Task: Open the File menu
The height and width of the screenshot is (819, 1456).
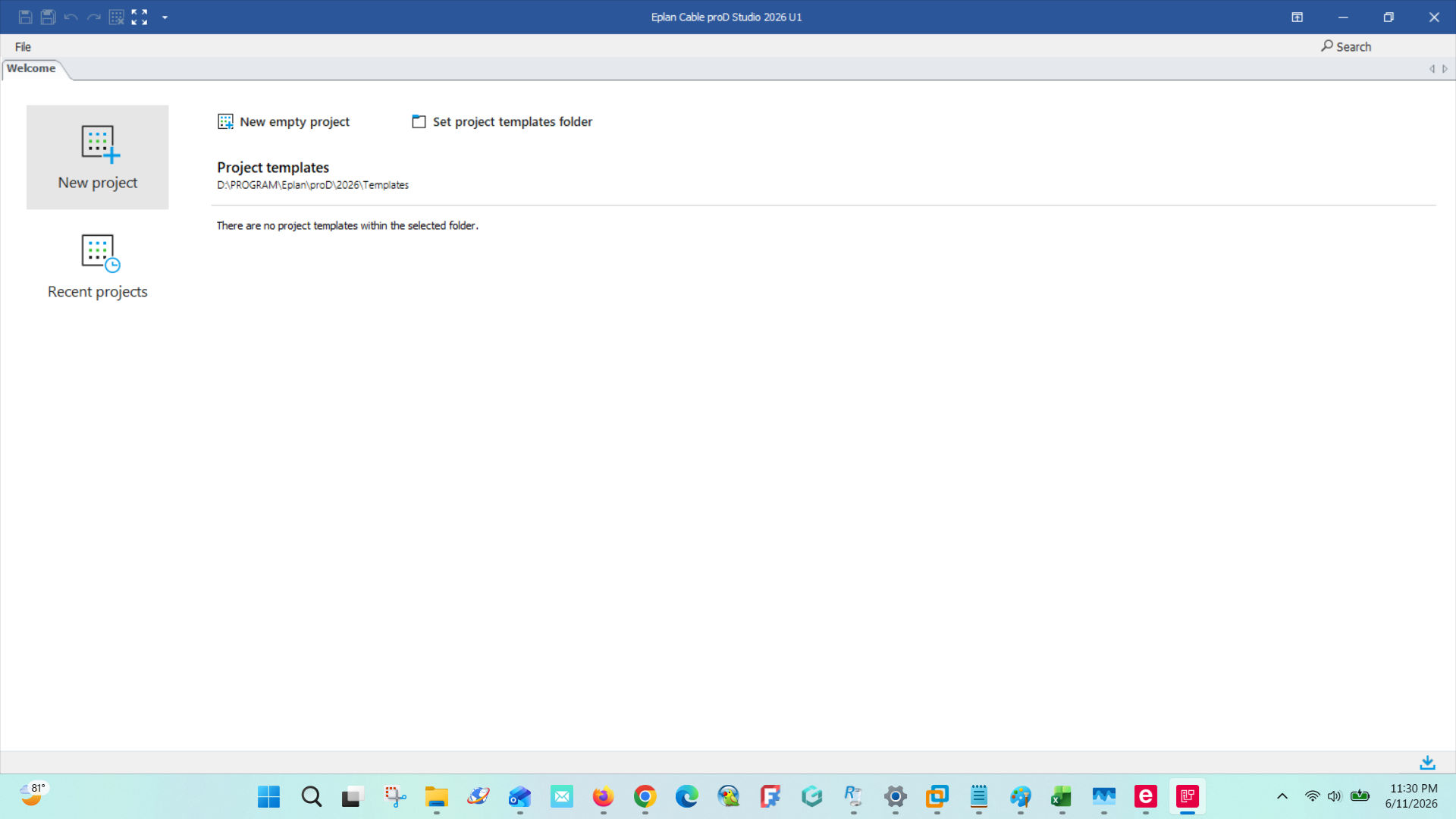Action: pyautogui.click(x=23, y=47)
